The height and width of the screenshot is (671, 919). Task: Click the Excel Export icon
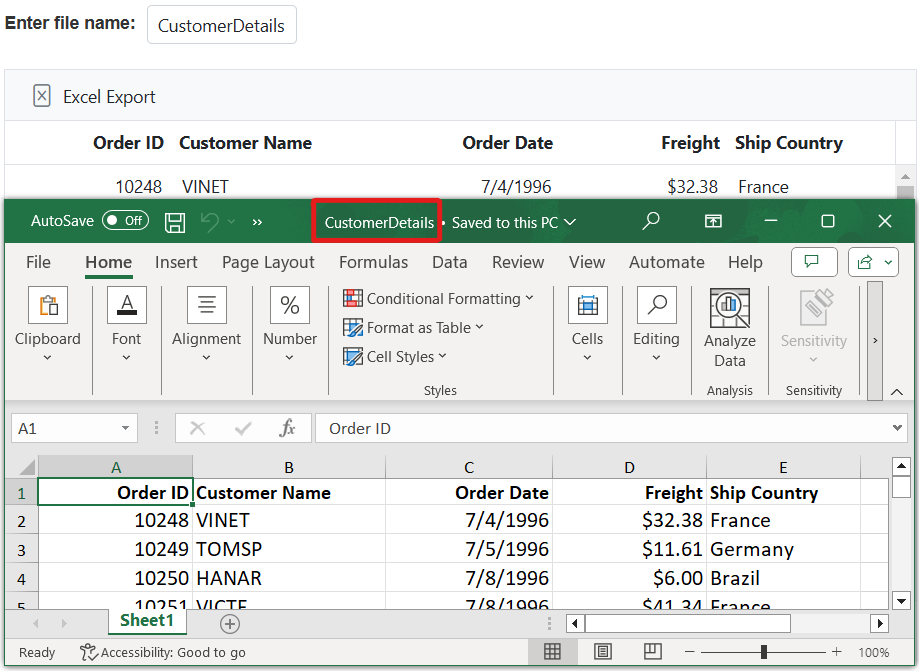click(42, 96)
